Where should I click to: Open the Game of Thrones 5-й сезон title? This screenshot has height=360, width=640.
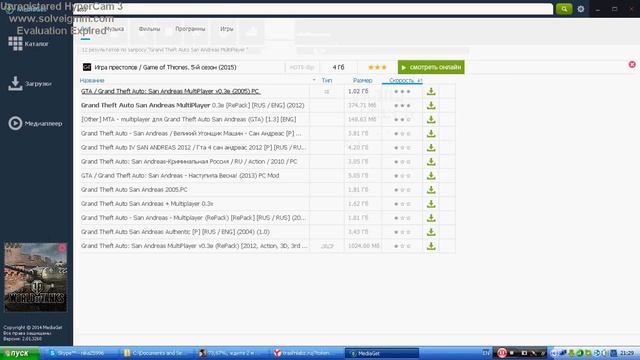pos(165,67)
